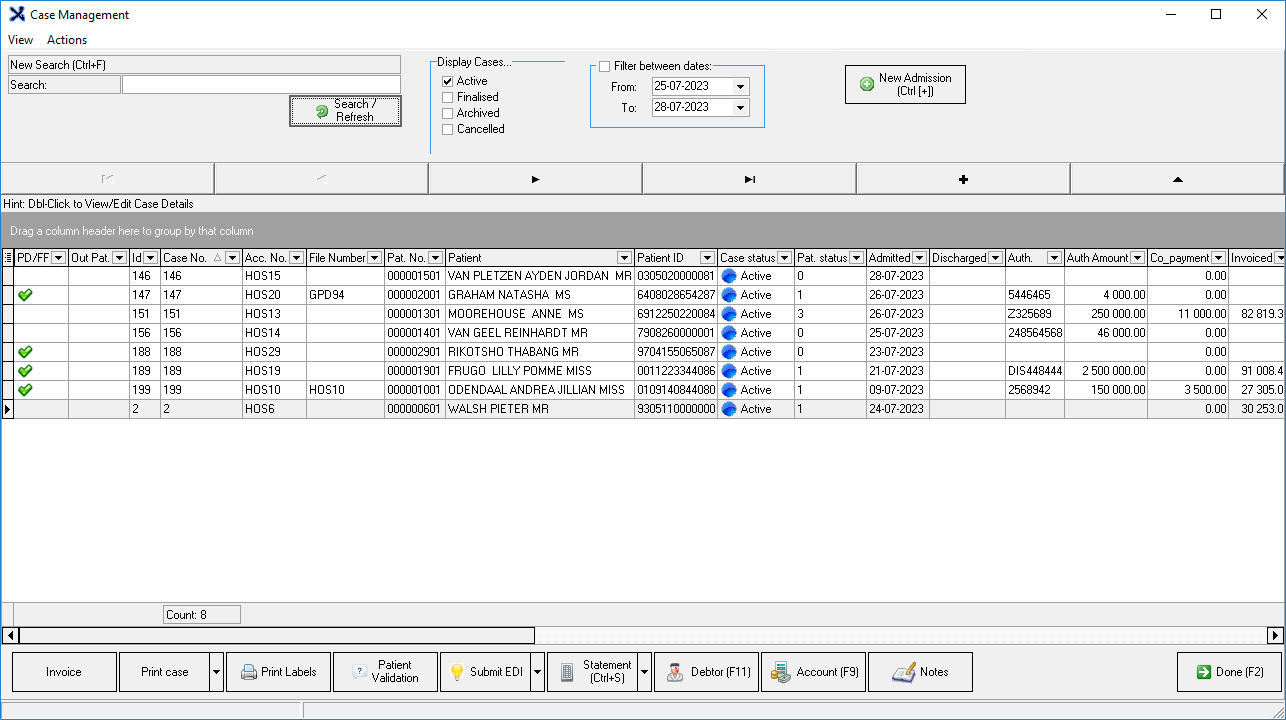Enable Filter between dates checkbox
Image resolution: width=1286 pixels, height=720 pixels.
point(604,66)
